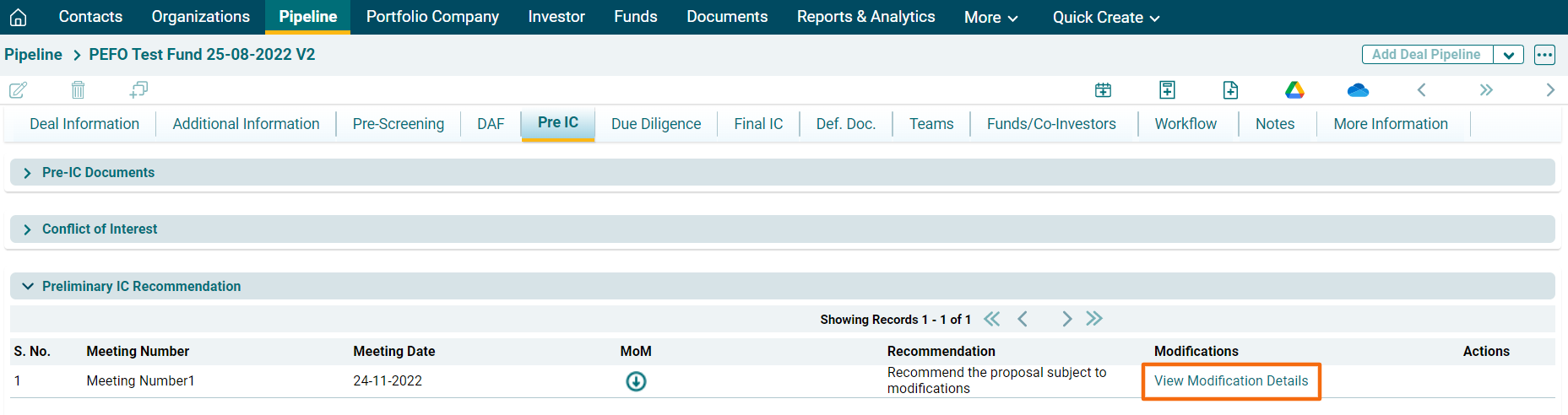Click the add calendar event icon
The width and height of the screenshot is (1568, 415).
pos(1103,89)
